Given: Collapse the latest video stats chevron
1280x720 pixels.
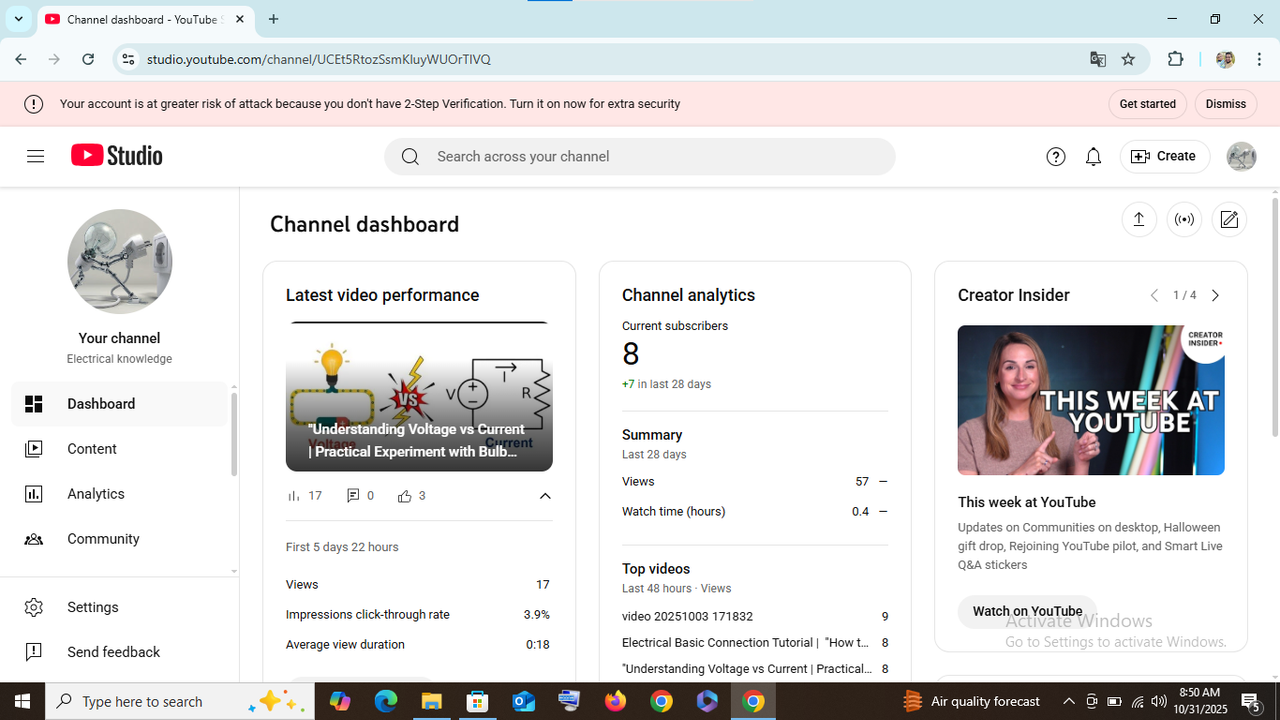Looking at the screenshot, I should pyautogui.click(x=545, y=496).
